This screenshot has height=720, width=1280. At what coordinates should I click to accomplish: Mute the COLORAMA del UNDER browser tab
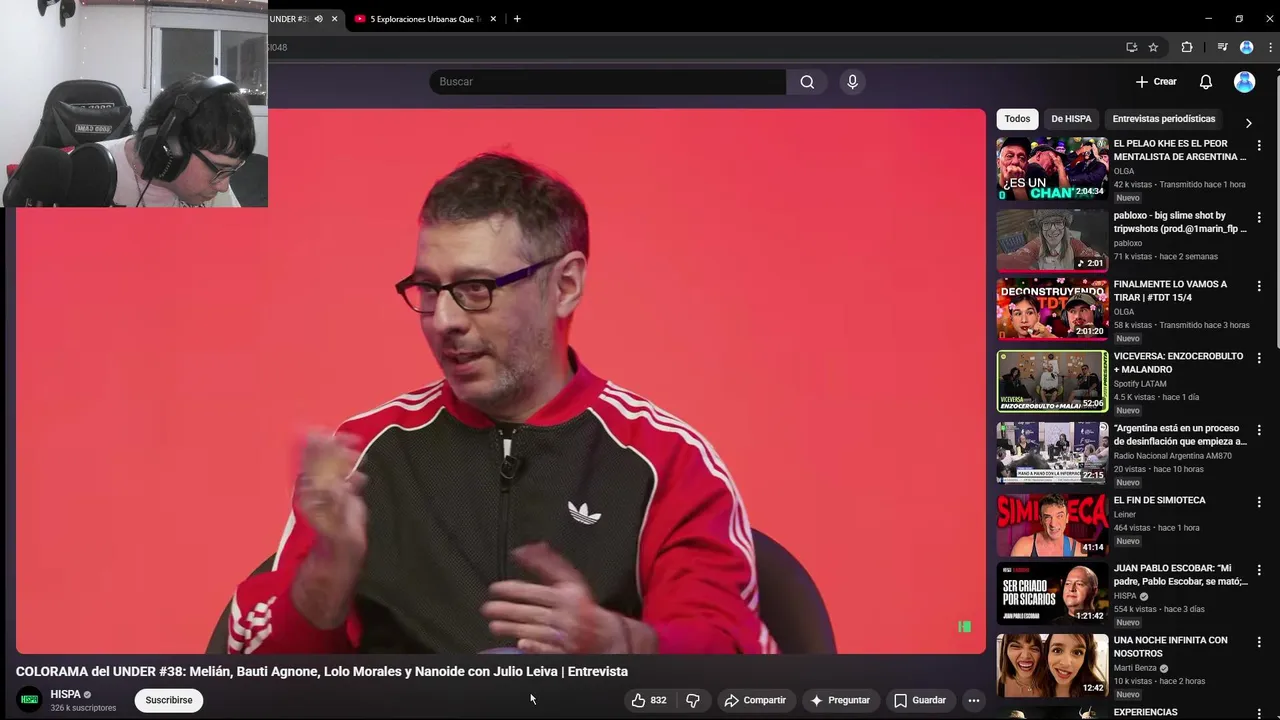pyautogui.click(x=319, y=19)
